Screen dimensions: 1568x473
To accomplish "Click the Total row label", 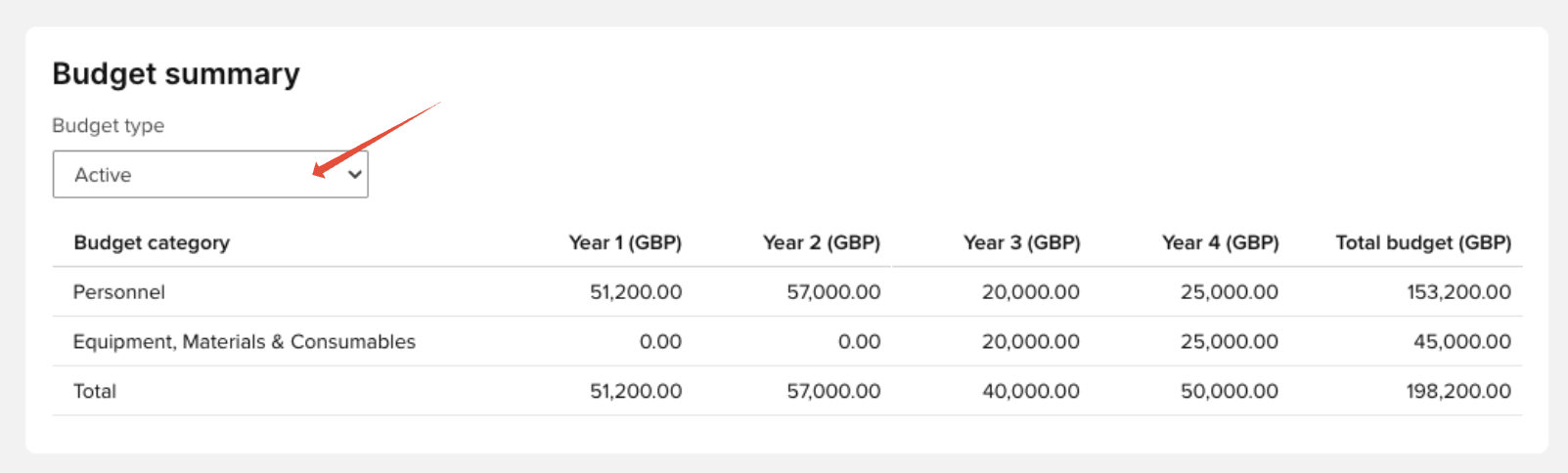I will 95,392.
